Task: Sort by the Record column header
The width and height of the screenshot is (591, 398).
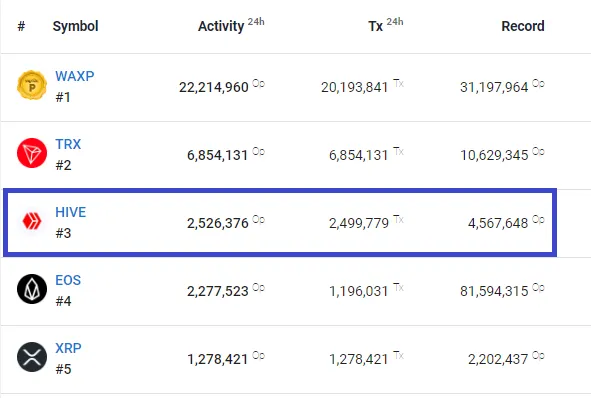Action: 523,26
